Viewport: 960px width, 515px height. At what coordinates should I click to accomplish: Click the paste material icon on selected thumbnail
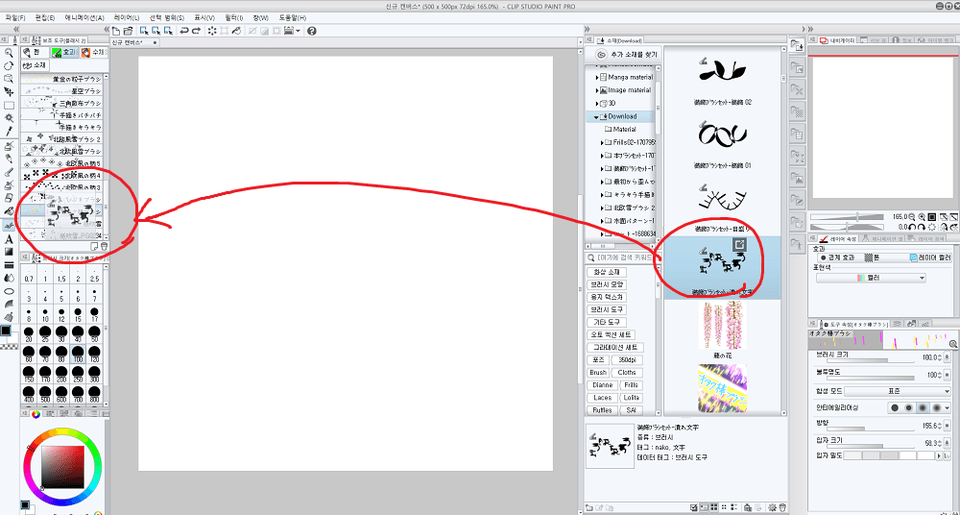[740, 244]
